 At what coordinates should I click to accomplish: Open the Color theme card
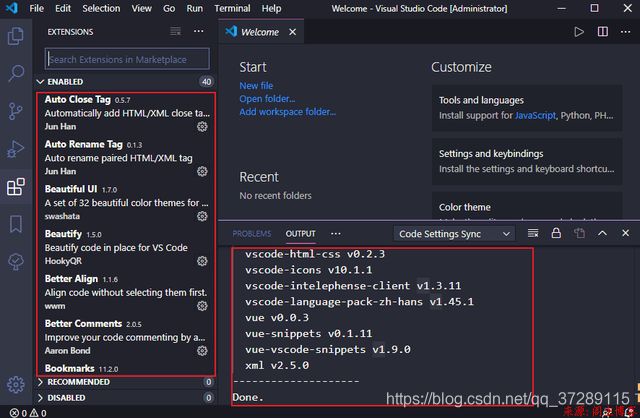pyautogui.click(x=527, y=205)
